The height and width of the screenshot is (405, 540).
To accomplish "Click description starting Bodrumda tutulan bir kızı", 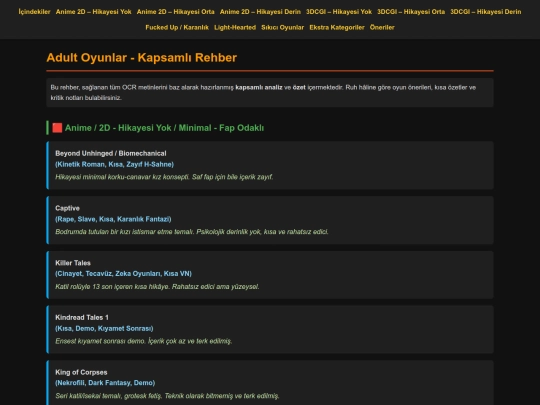I will [192, 232].
